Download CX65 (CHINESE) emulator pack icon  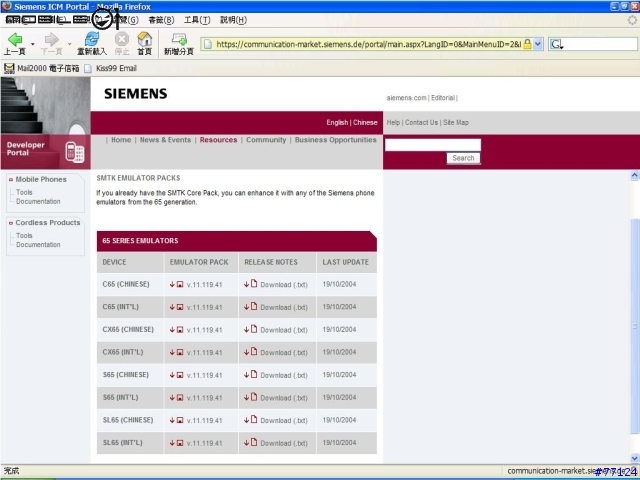pos(180,330)
